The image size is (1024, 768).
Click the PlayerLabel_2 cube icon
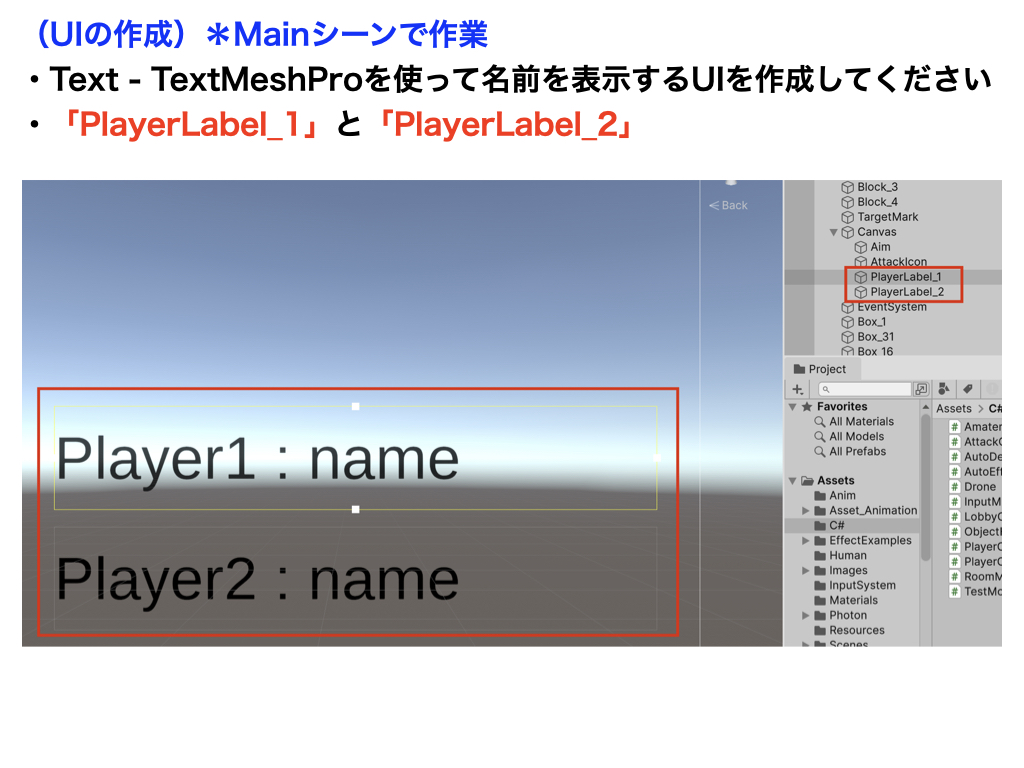pos(861,292)
